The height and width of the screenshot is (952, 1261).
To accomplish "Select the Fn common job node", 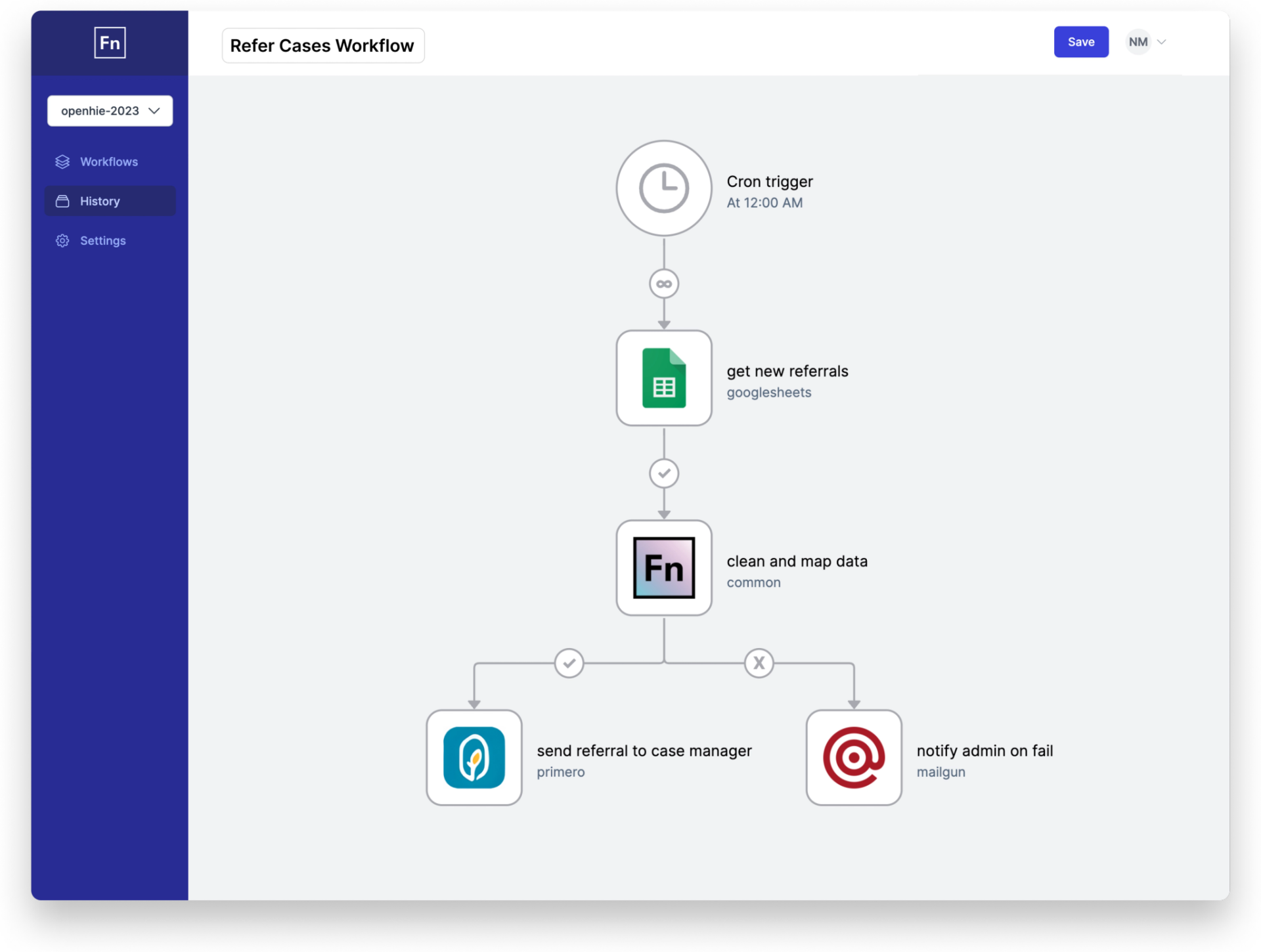I will tap(663, 568).
